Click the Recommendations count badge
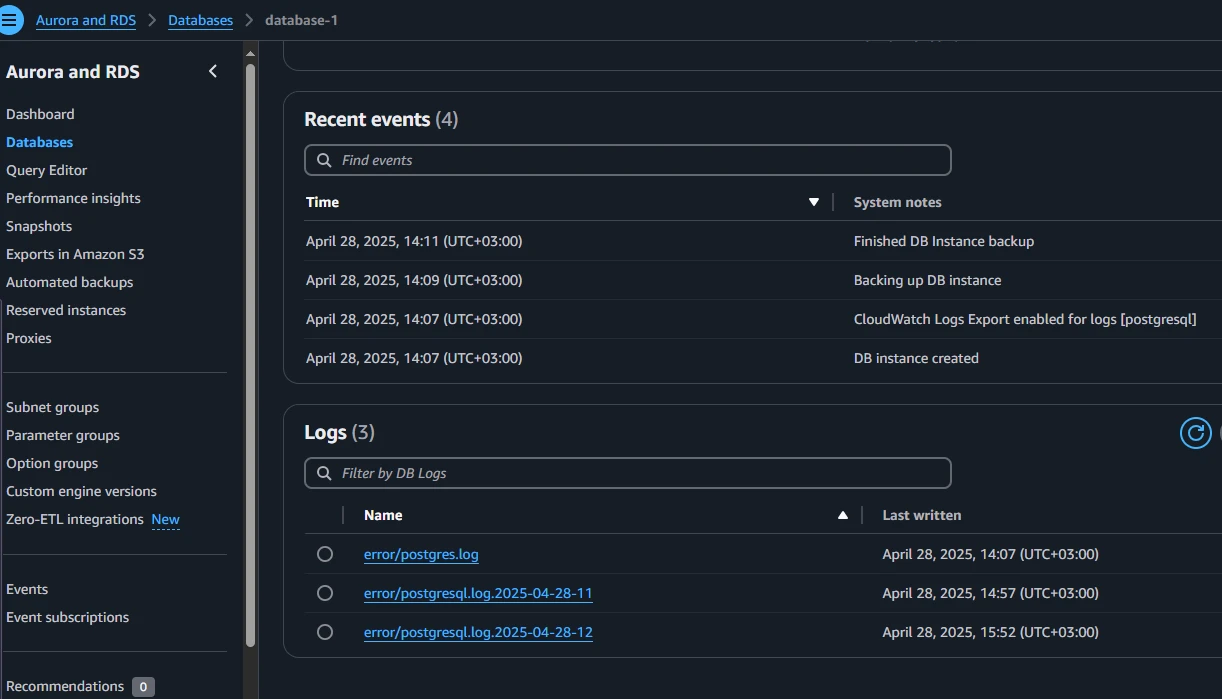This screenshot has width=1222, height=699. tap(143, 687)
